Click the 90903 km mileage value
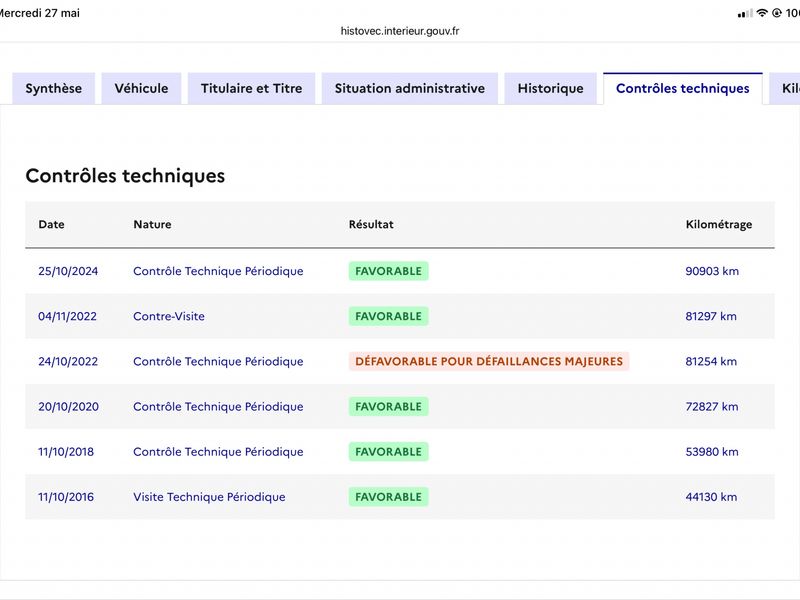The width and height of the screenshot is (800, 600). pos(712,271)
